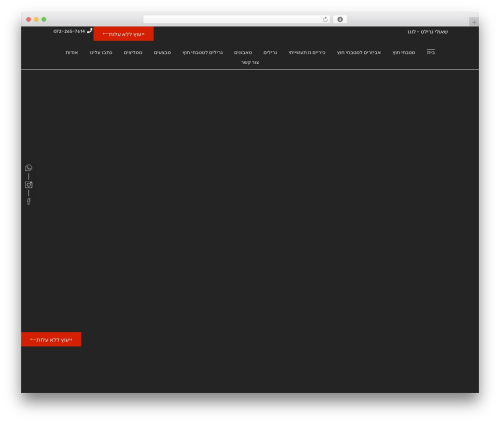Open the Instagram icon in side bar
Viewport: 500px width, 423px height.
coord(29,185)
